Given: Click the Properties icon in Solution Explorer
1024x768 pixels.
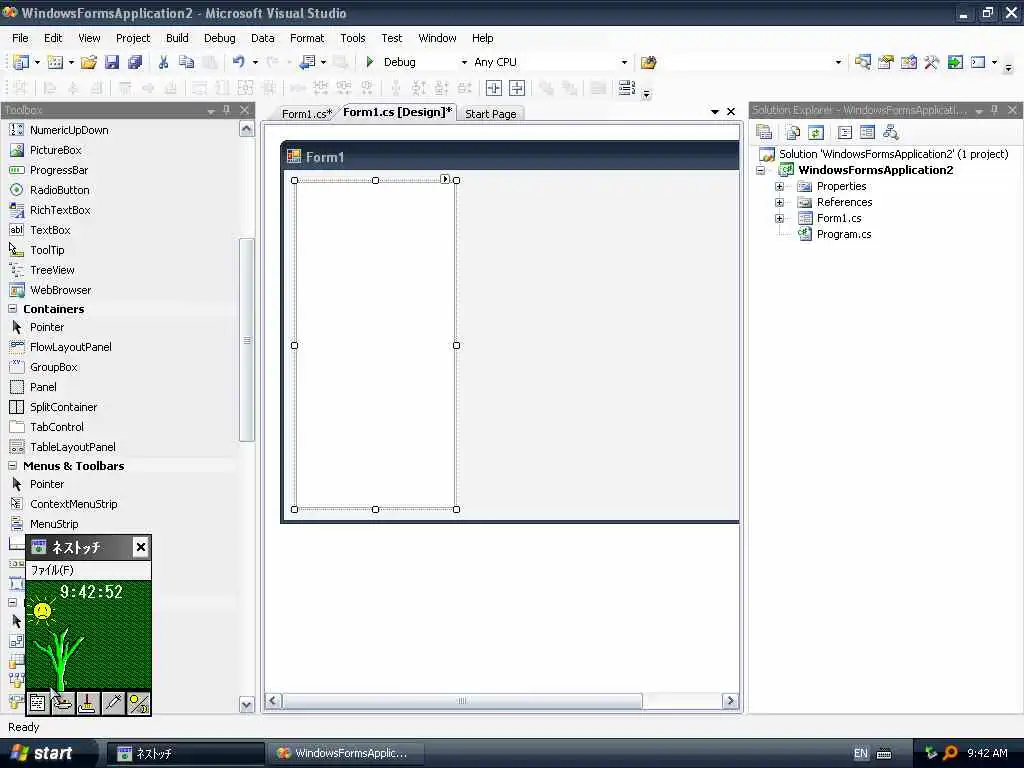Looking at the screenshot, I should [764, 133].
